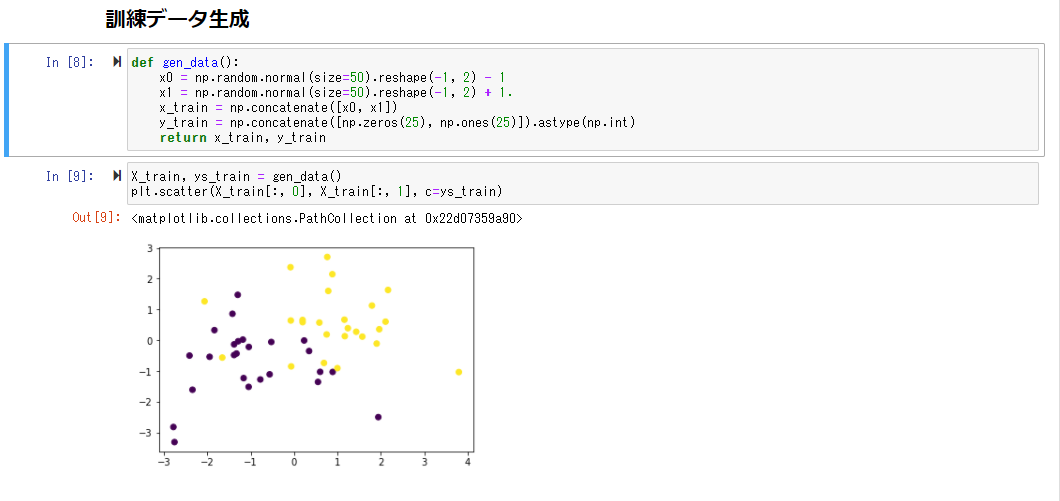Click the line defining y_train with np.zeros
Viewport: 1060px width, 501px height.
click(398, 122)
